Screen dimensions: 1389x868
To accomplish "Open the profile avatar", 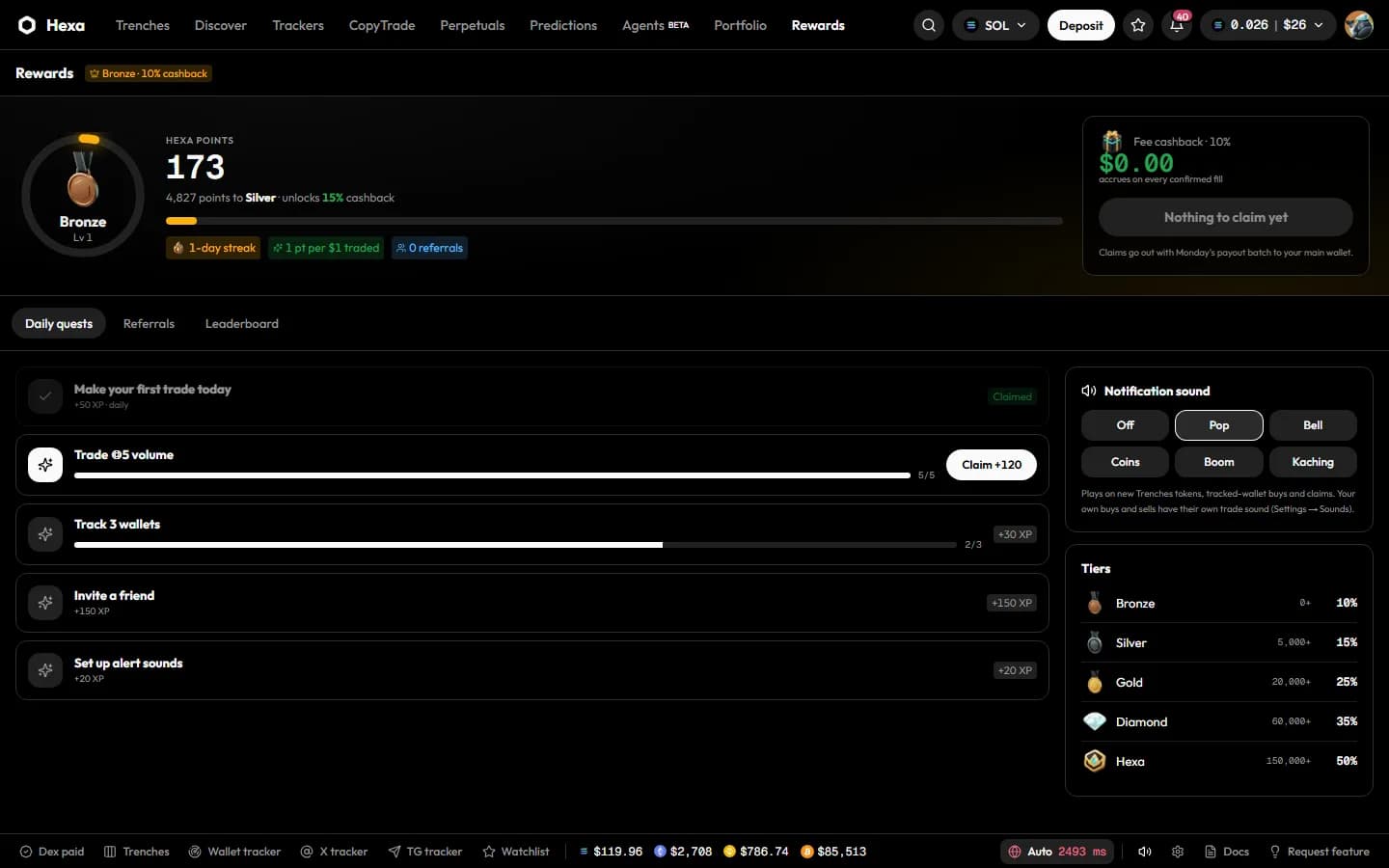I will (1358, 25).
